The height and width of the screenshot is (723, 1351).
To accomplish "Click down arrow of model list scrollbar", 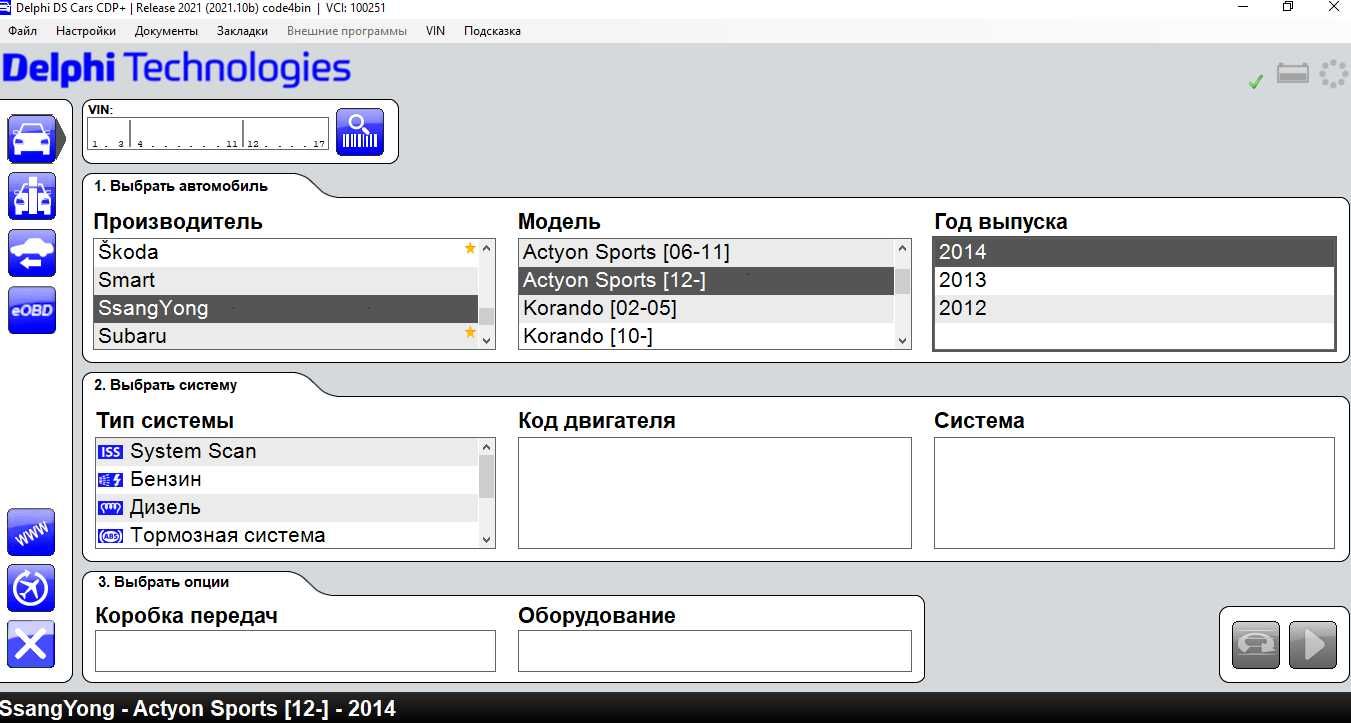I will [x=903, y=340].
